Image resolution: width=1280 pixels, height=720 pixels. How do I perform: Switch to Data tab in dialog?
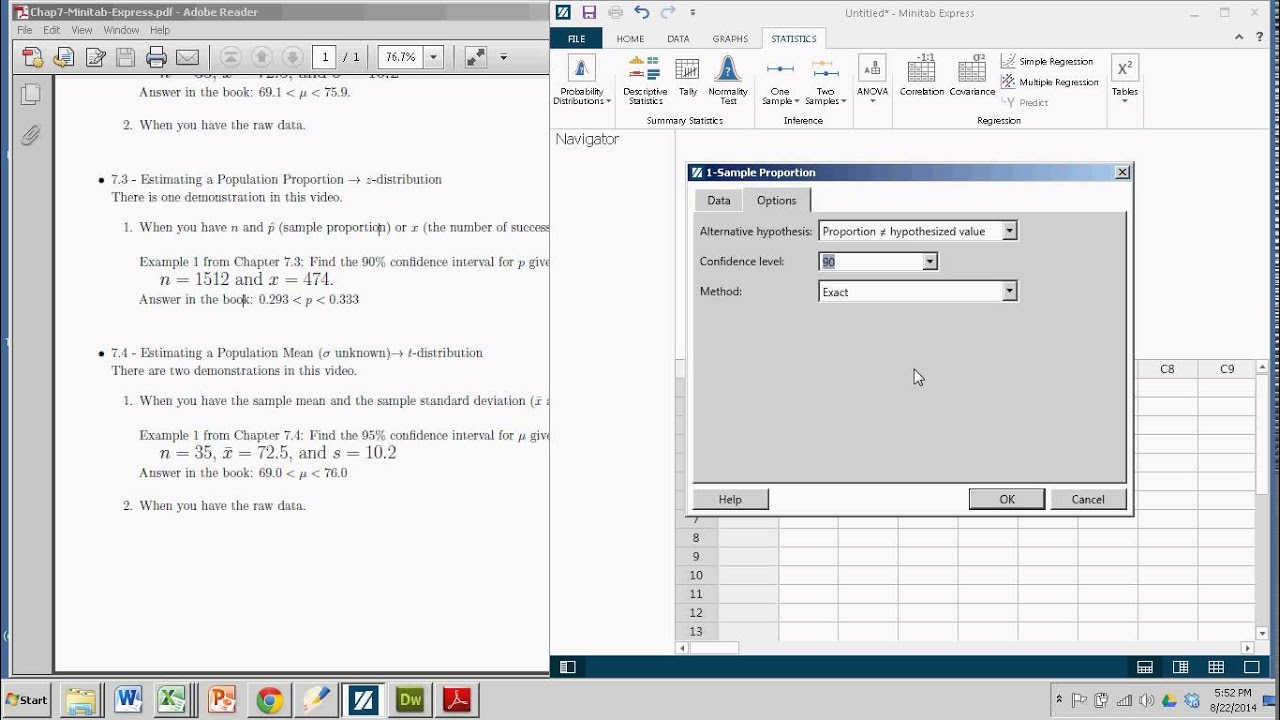pyautogui.click(x=719, y=200)
